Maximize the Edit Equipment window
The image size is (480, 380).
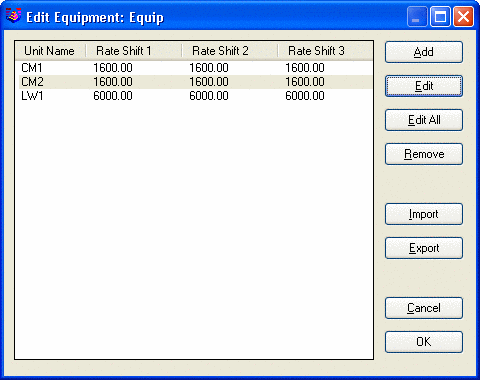[x=440, y=16]
